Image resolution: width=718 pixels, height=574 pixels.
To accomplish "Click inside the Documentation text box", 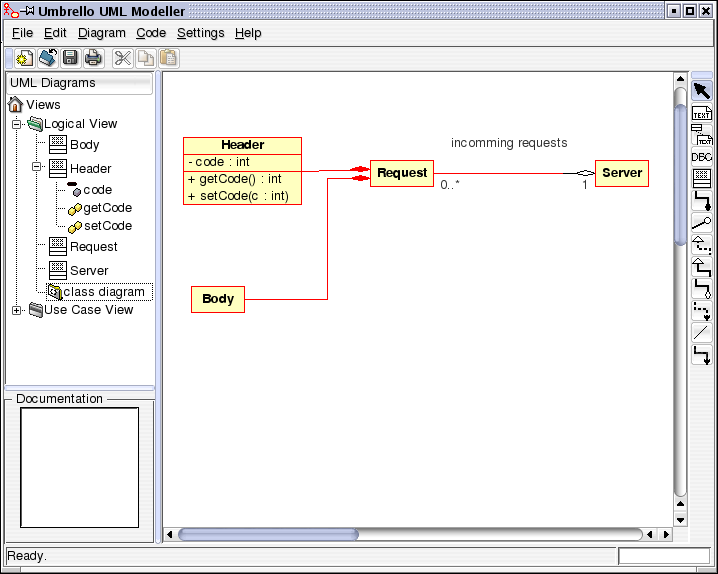I will pos(80,467).
